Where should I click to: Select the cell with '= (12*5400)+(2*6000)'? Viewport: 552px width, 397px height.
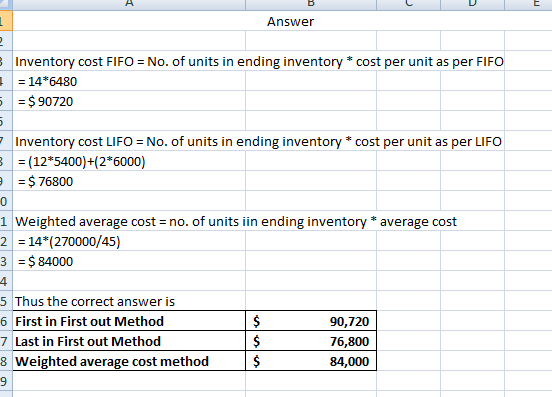click(x=129, y=161)
